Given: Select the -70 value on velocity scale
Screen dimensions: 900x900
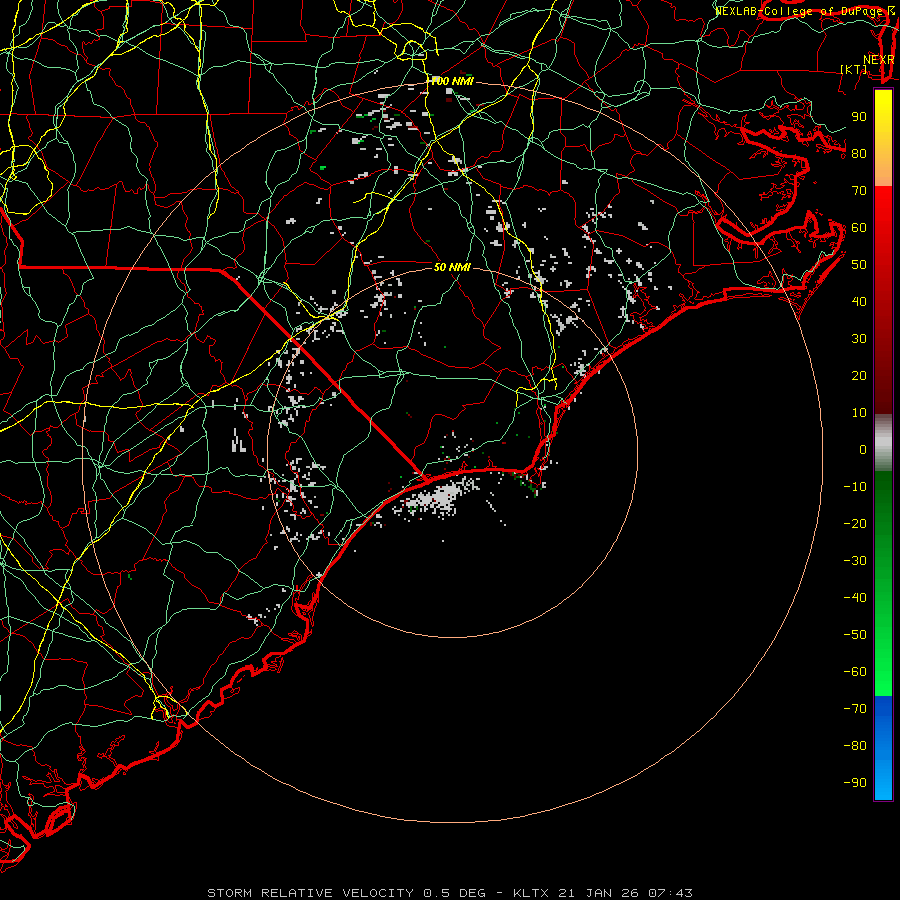Looking at the screenshot, I should pyautogui.click(x=855, y=709).
